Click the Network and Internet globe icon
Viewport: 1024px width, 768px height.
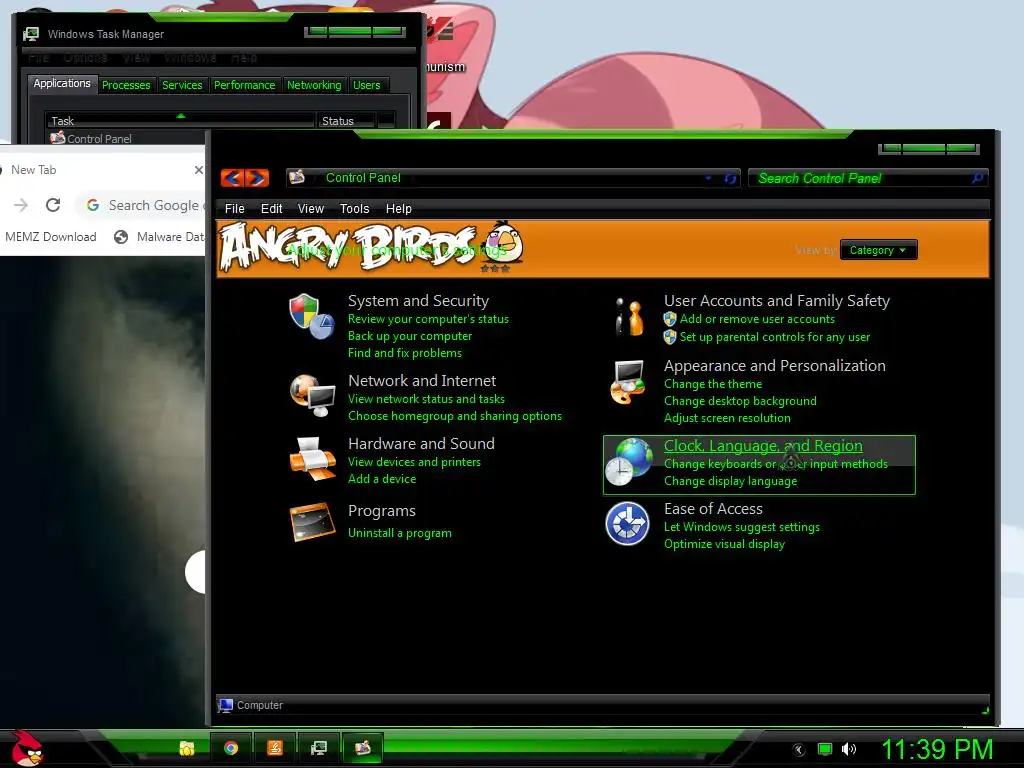click(x=312, y=394)
